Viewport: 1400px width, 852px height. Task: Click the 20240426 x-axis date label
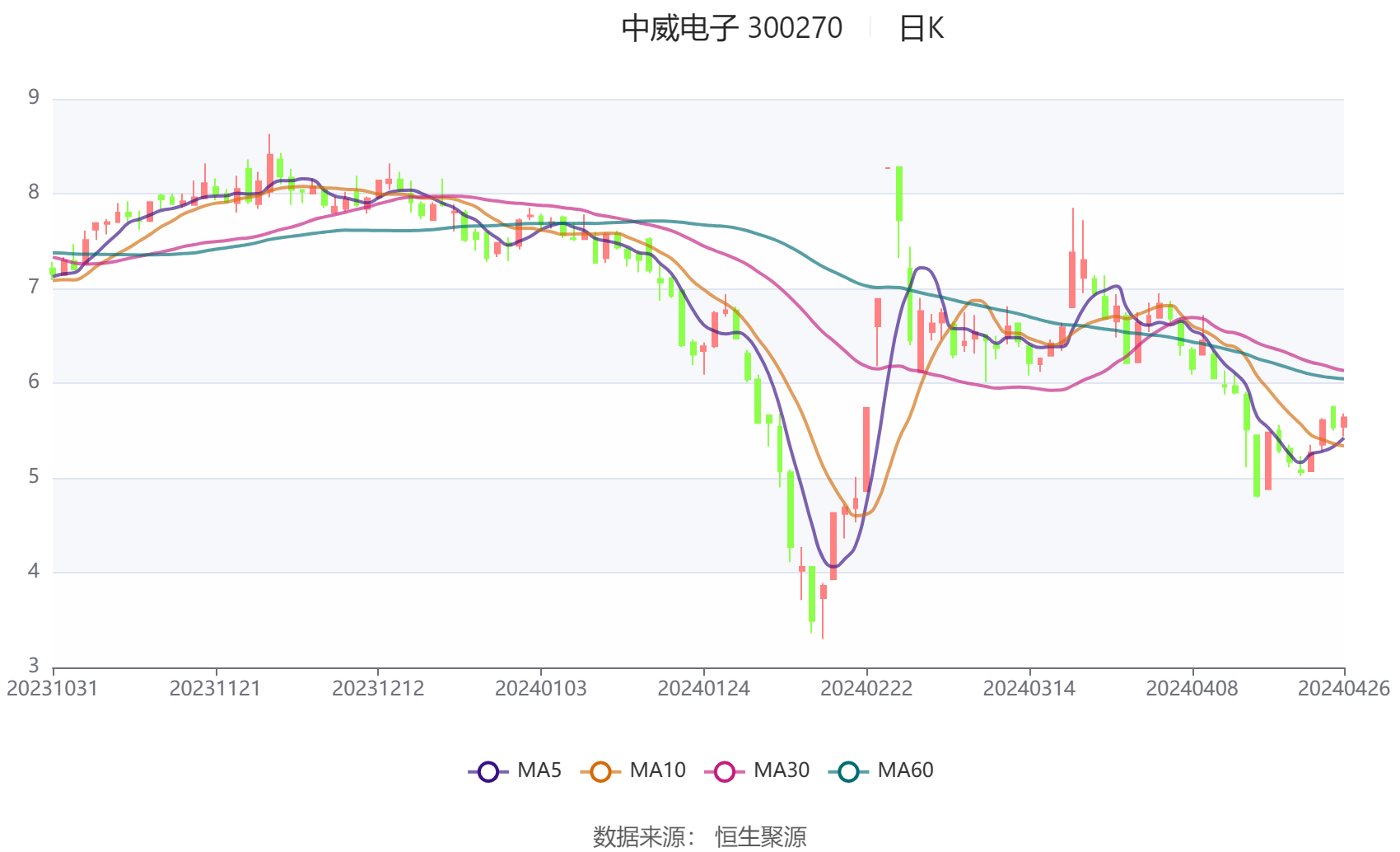[x=1344, y=689]
